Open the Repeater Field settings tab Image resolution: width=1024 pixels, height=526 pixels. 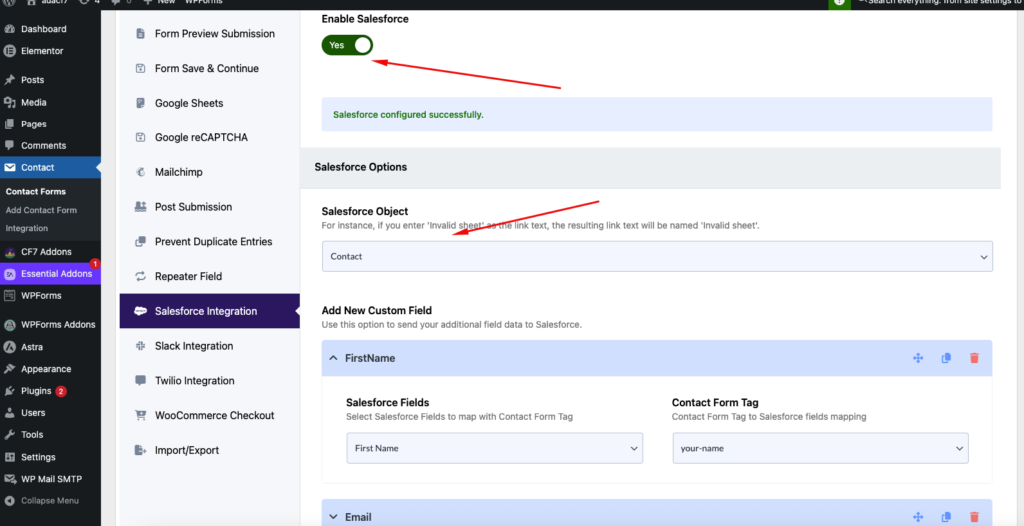coord(188,276)
